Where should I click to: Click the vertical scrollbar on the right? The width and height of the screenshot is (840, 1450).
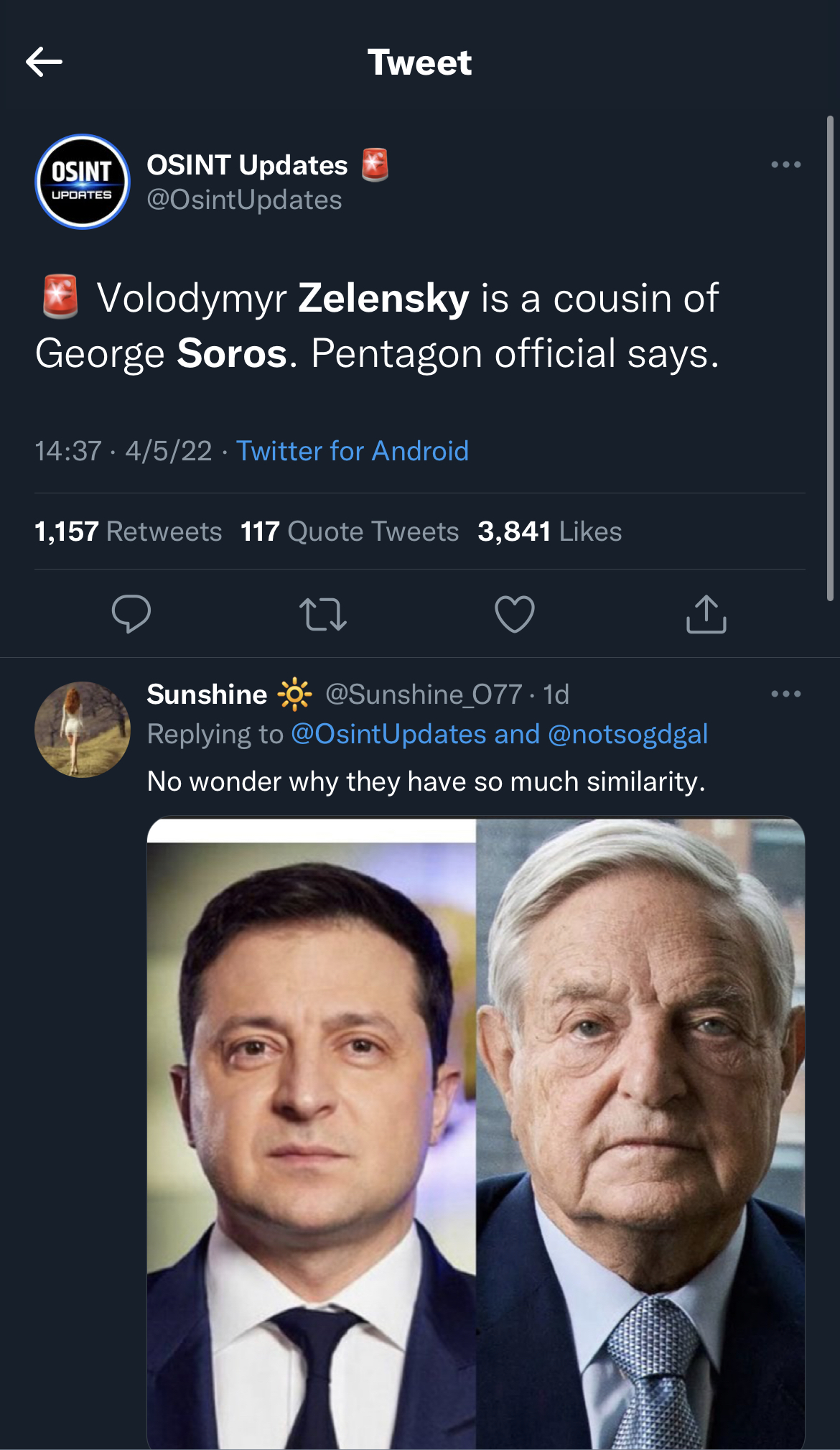[830, 358]
